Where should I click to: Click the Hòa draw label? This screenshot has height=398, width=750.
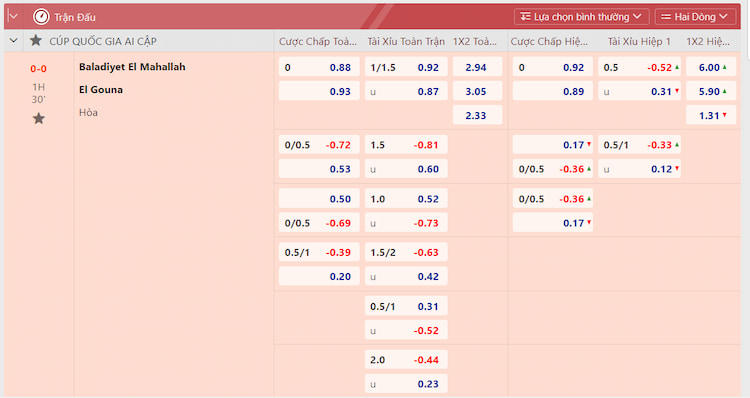point(88,112)
